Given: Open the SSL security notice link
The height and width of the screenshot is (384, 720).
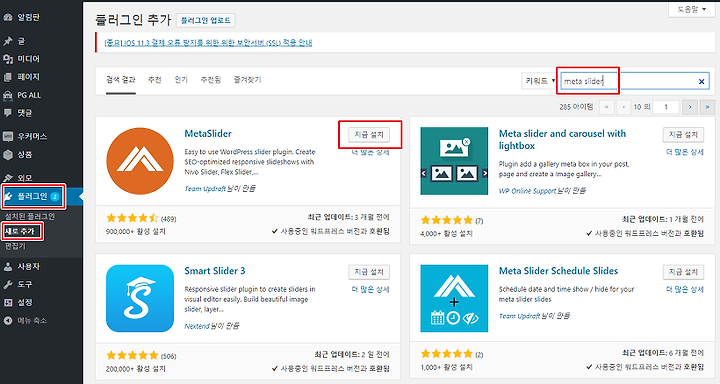Looking at the screenshot, I should tap(208, 43).
